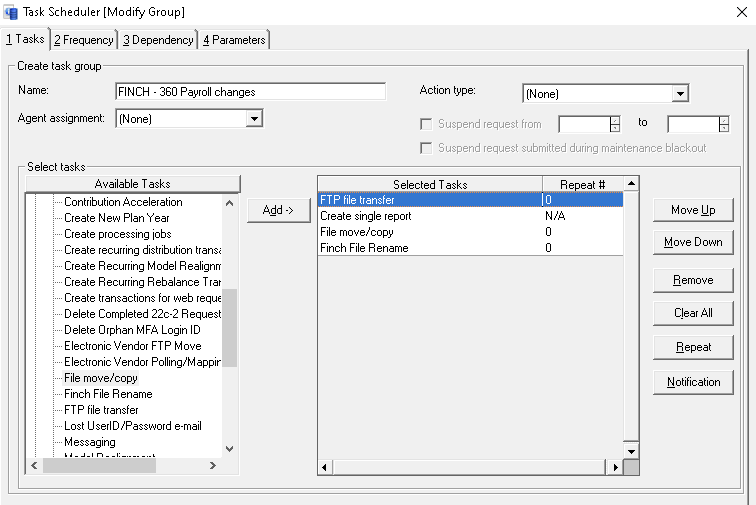This screenshot has width=756, height=505.
Task: Select File move/copy row in Selected Tasks
Action: coord(430,232)
